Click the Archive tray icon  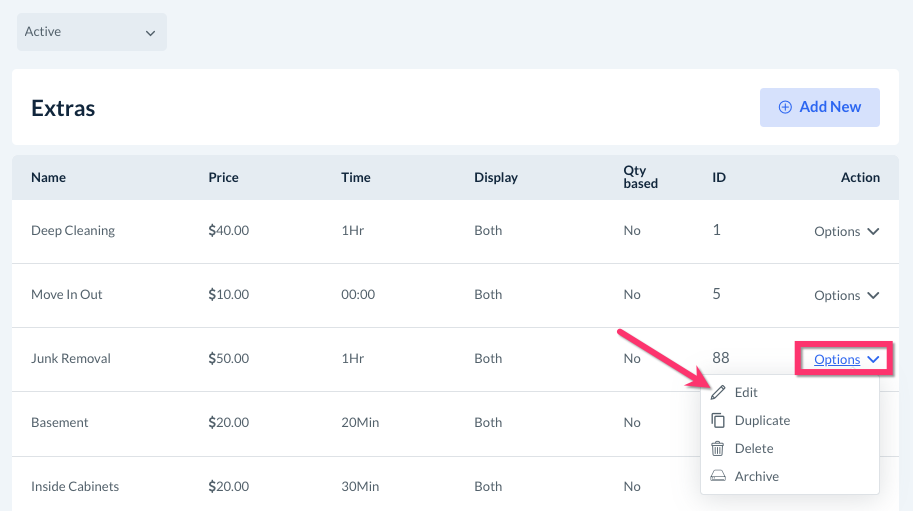[x=718, y=477]
